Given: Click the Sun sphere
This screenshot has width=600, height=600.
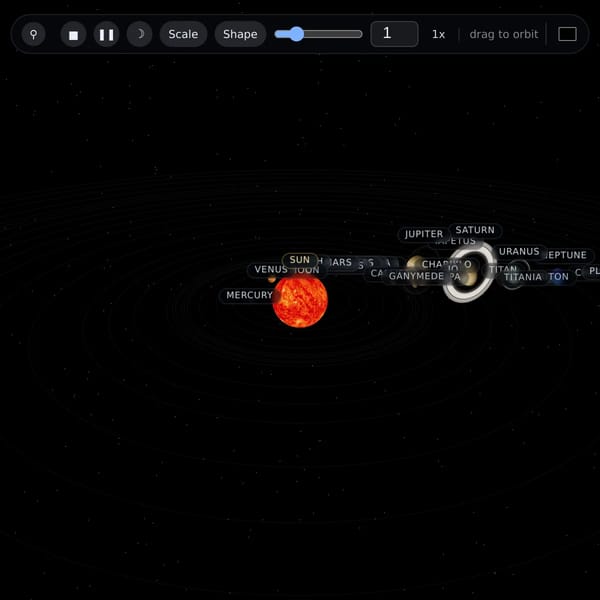Looking at the screenshot, I should pyautogui.click(x=300, y=301).
